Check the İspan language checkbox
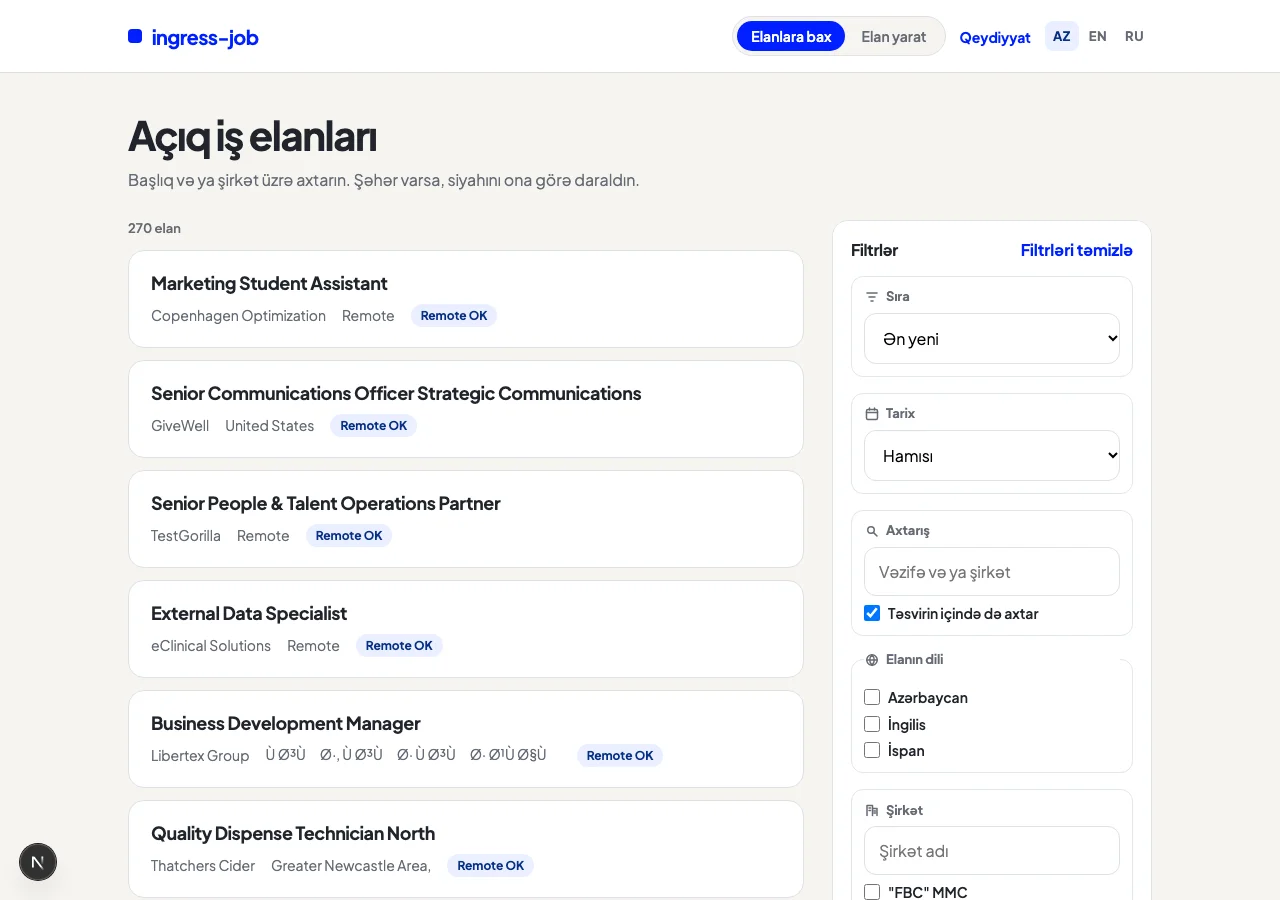 pos(872,750)
